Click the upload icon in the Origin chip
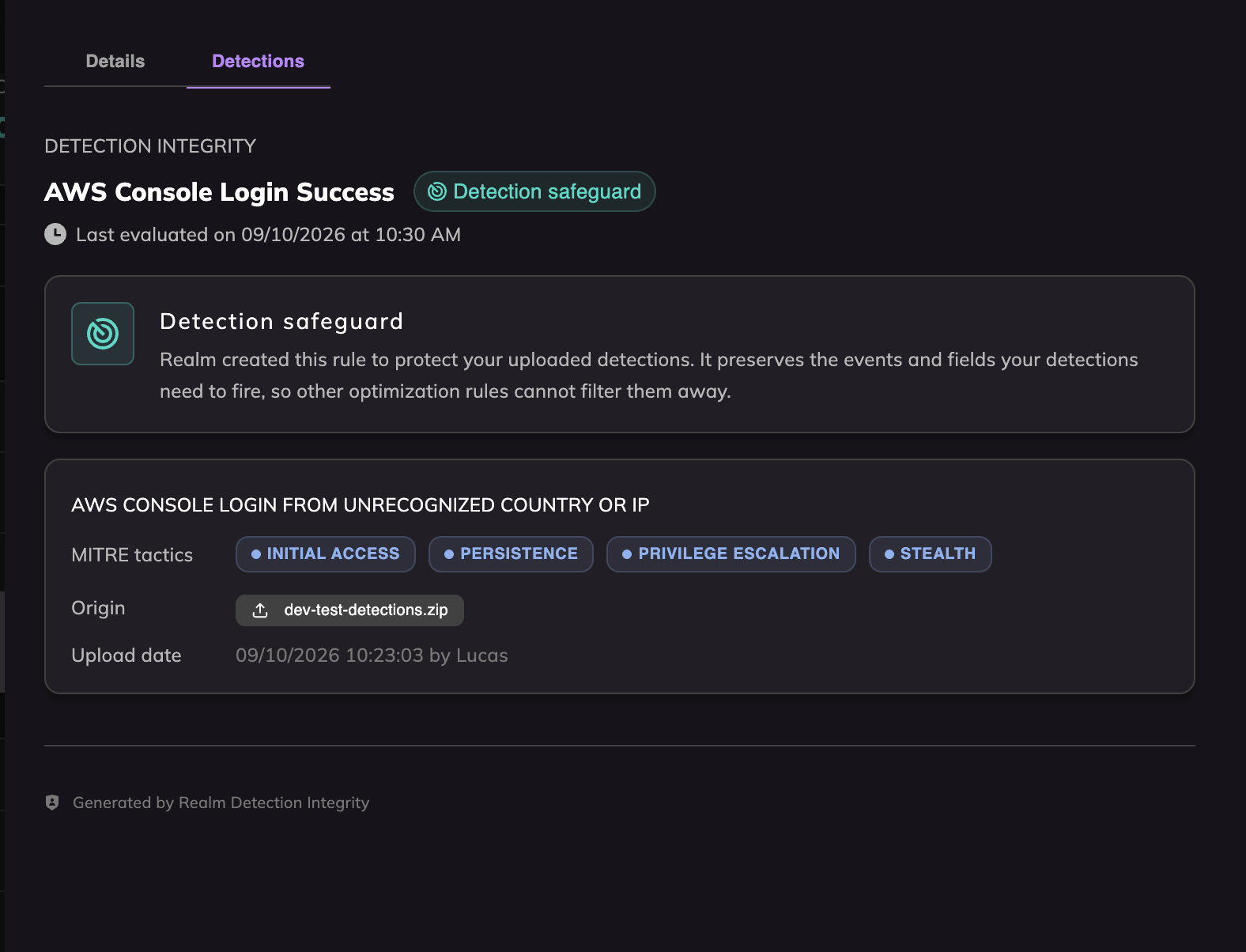 point(260,610)
